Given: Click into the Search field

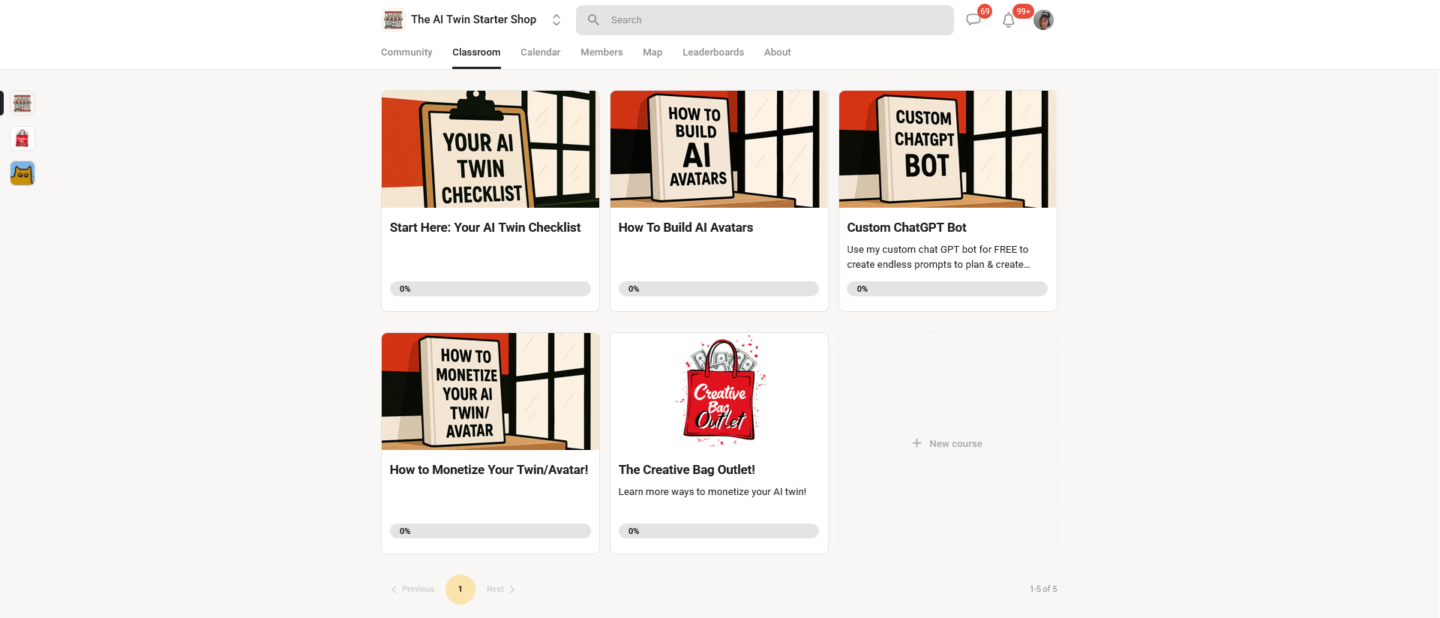Looking at the screenshot, I should [765, 20].
